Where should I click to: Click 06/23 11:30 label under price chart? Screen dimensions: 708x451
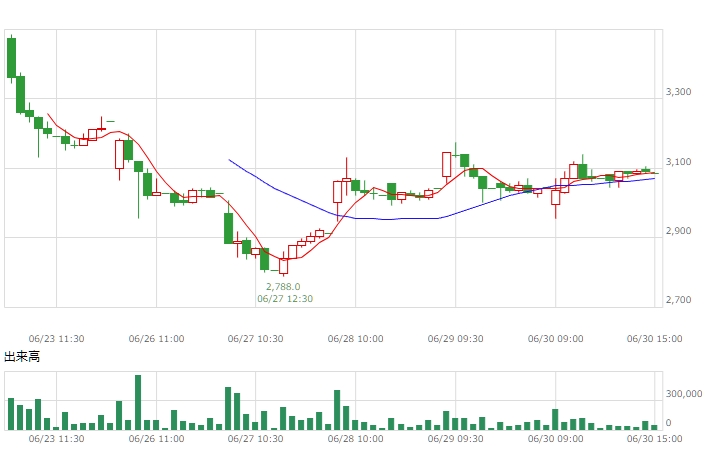pyautogui.click(x=56, y=339)
